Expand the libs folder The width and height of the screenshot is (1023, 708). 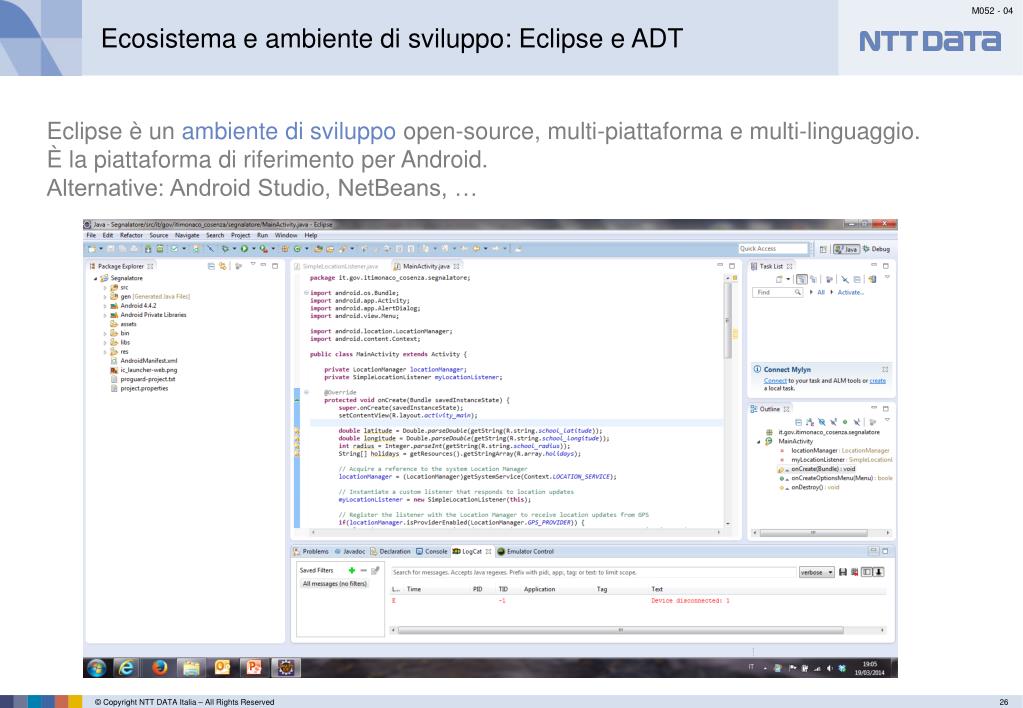[x=104, y=342]
